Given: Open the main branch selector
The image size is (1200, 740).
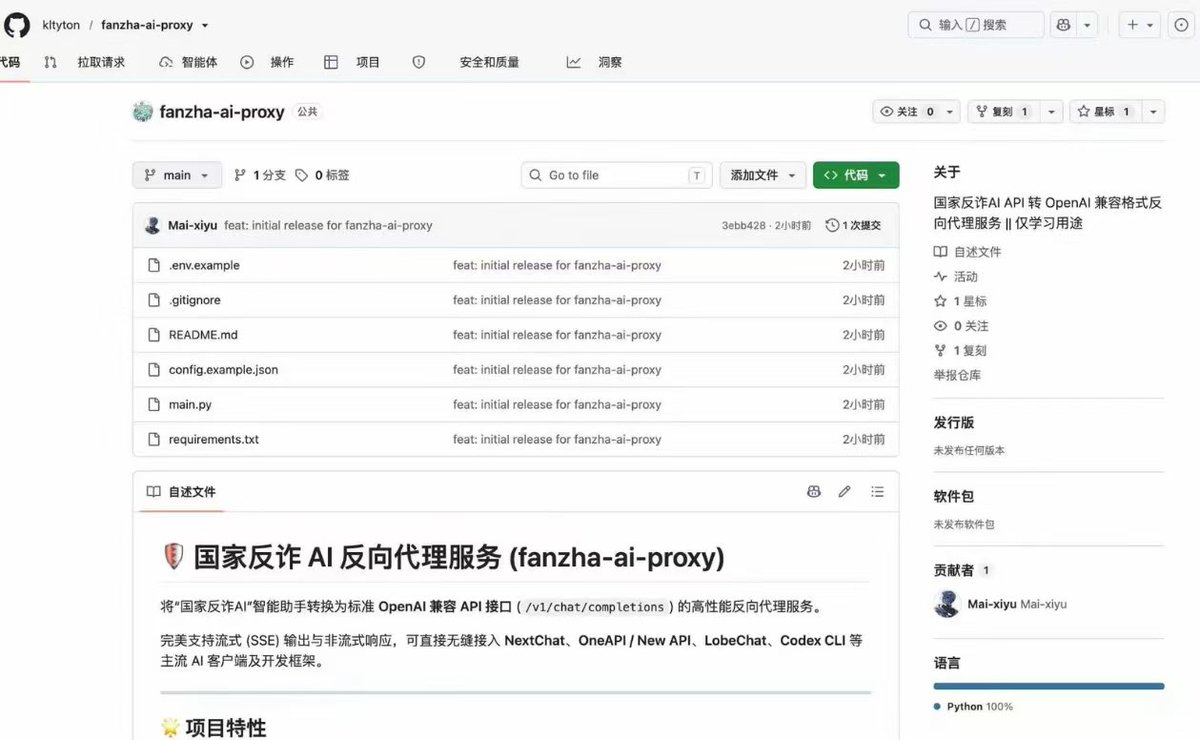Looking at the screenshot, I should point(177,175).
